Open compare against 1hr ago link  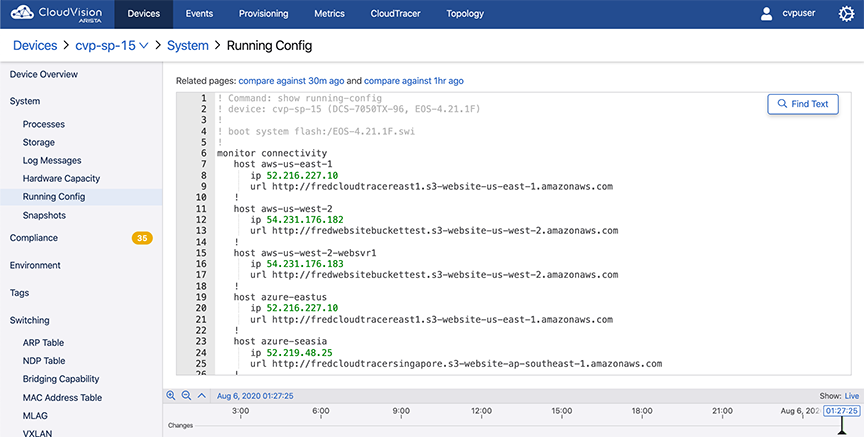(x=414, y=81)
